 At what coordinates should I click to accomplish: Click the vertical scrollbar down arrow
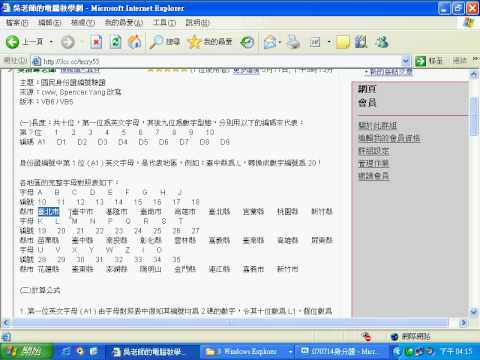click(474, 312)
